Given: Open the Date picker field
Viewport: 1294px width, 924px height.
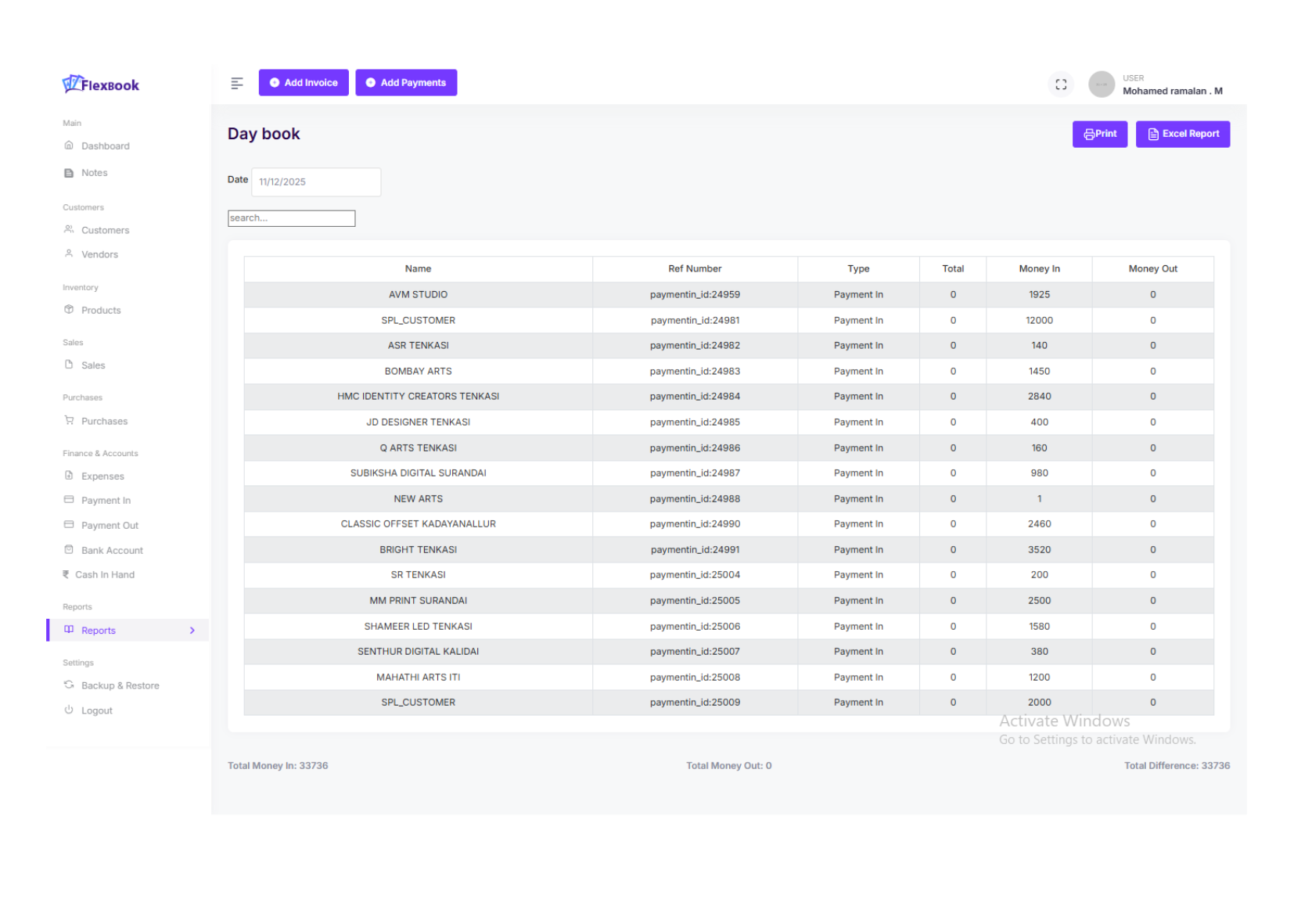Looking at the screenshot, I should pos(315,182).
